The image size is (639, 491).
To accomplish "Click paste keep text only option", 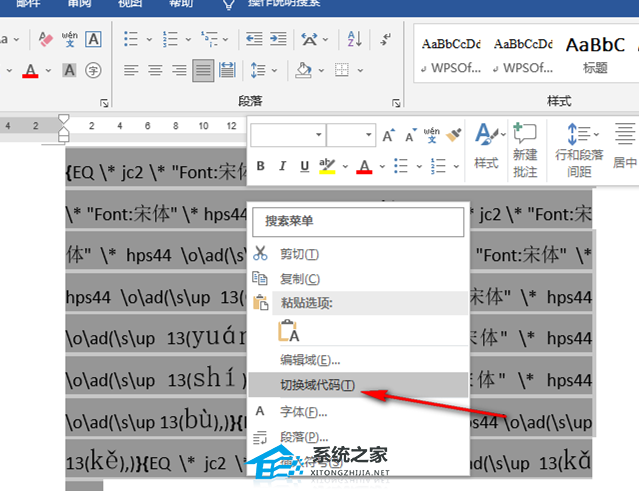I will pyautogui.click(x=289, y=330).
